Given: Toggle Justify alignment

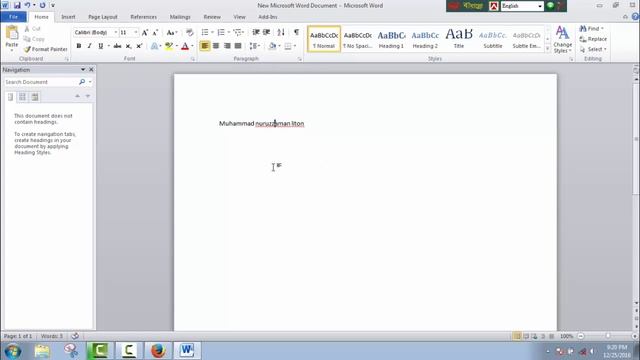Looking at the screenshot, I should (x=238, y=46).
